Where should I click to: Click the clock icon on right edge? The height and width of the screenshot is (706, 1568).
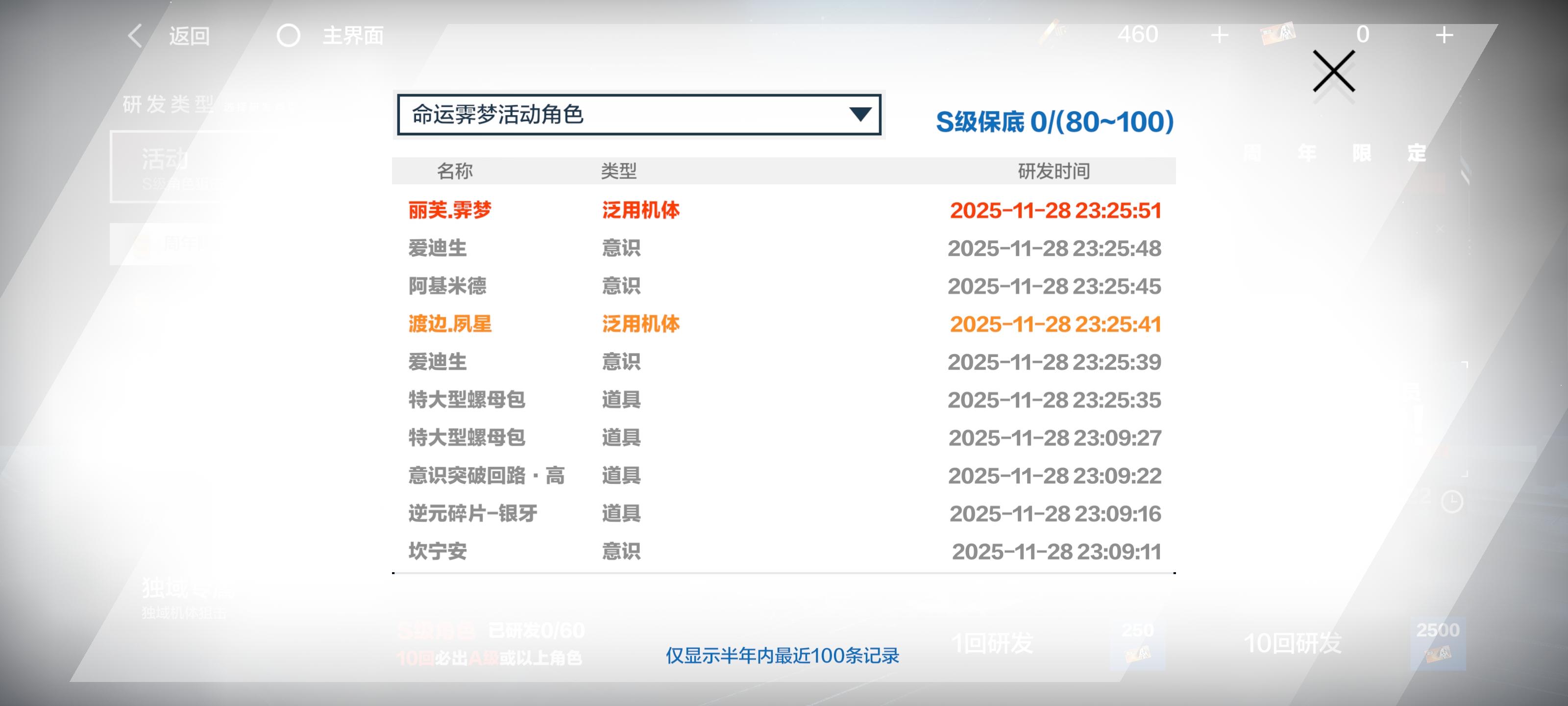click(1452, 502)
